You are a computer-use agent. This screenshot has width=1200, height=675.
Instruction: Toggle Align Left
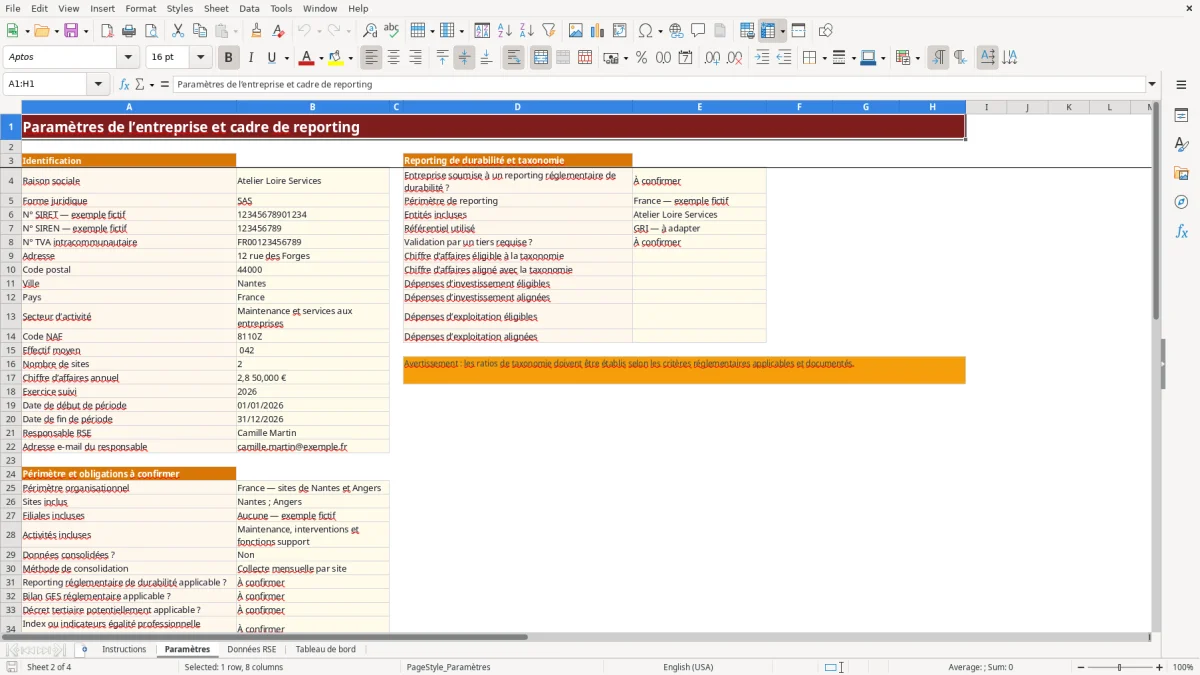pyautogui.click(x=371, y=58)
